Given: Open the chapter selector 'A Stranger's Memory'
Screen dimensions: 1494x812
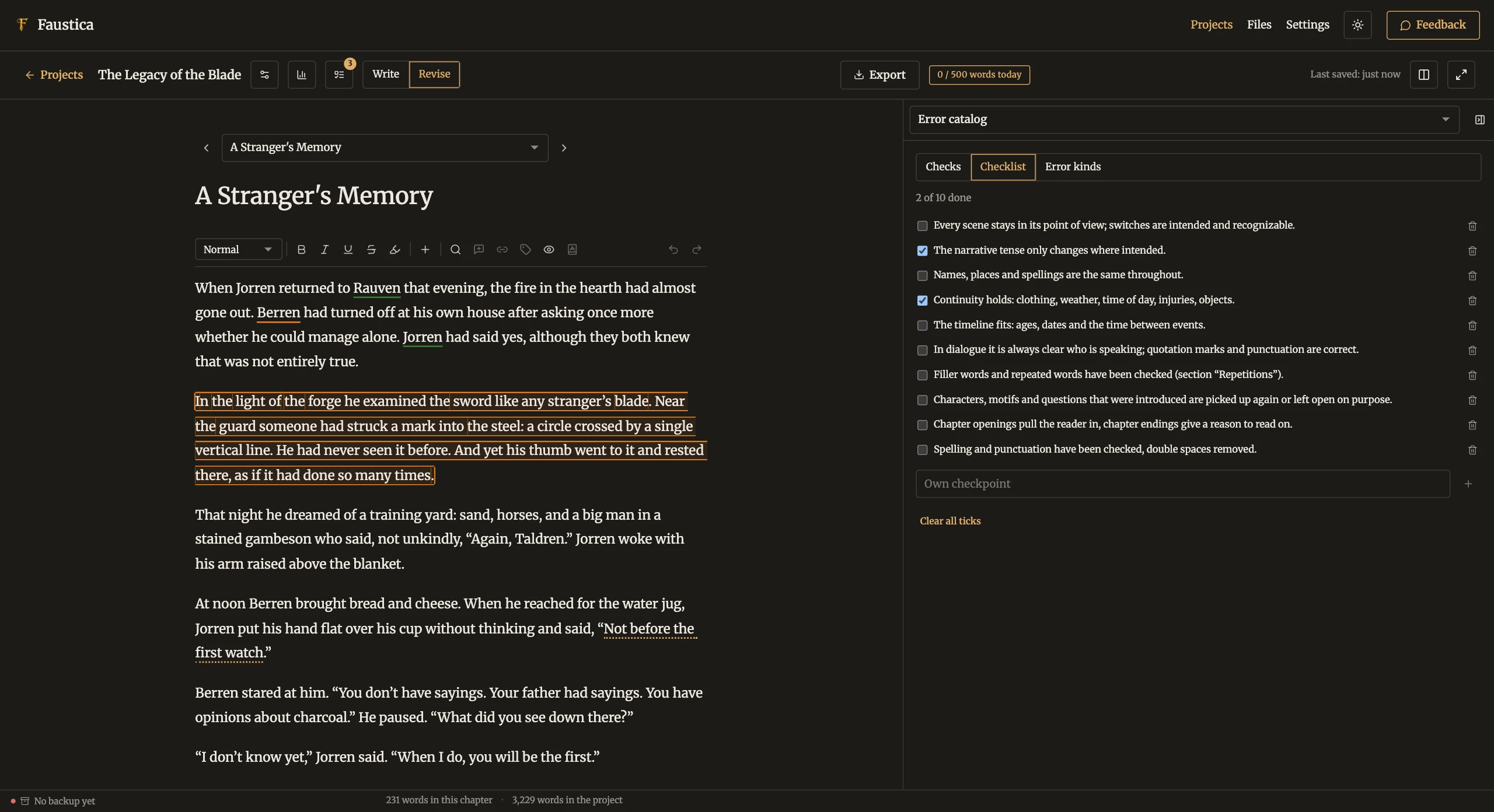Looking at the screenshot, I should pyautogui.click(x=385, y=148).
